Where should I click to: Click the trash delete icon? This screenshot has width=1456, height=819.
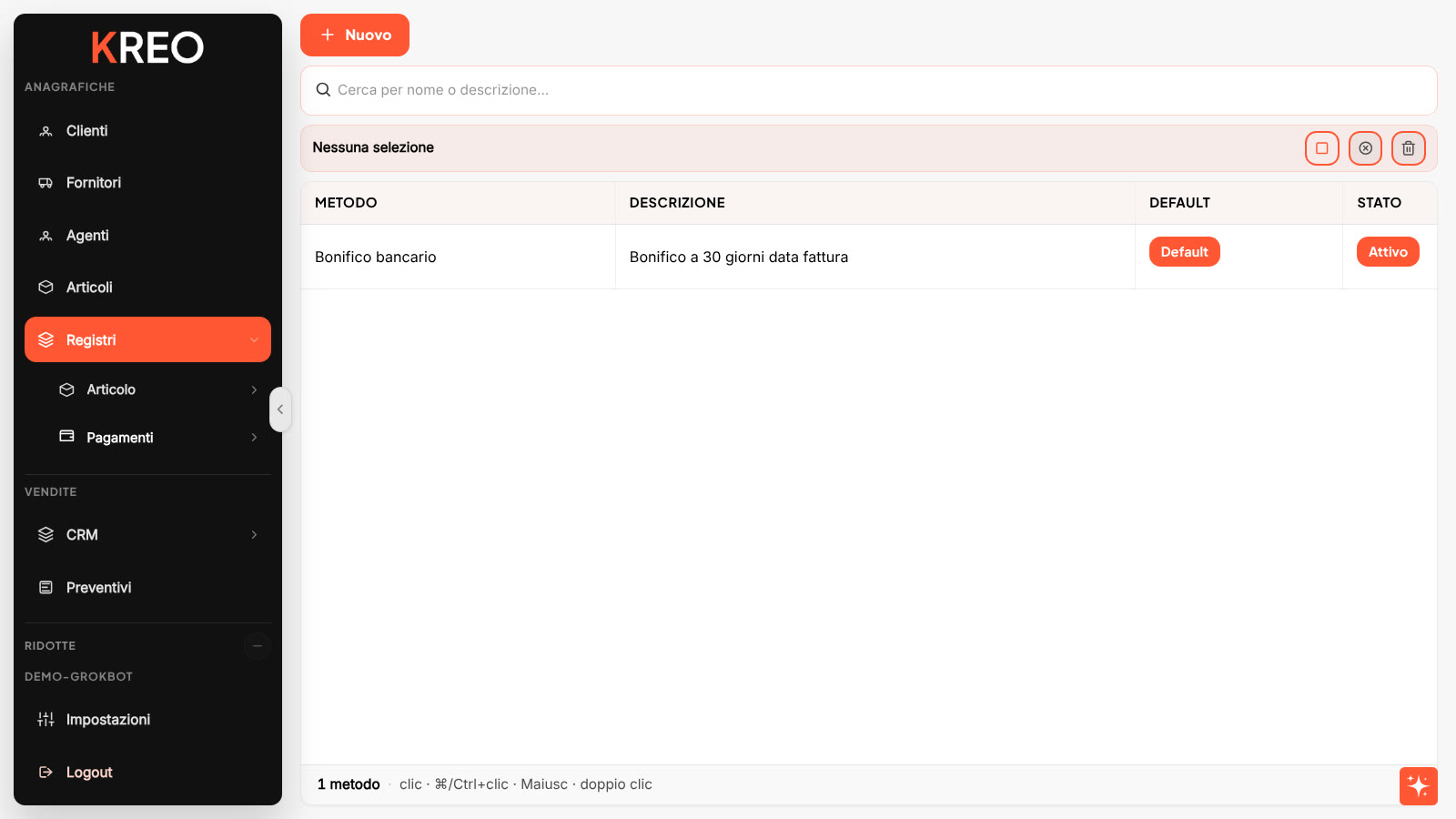pos(1409,148)
